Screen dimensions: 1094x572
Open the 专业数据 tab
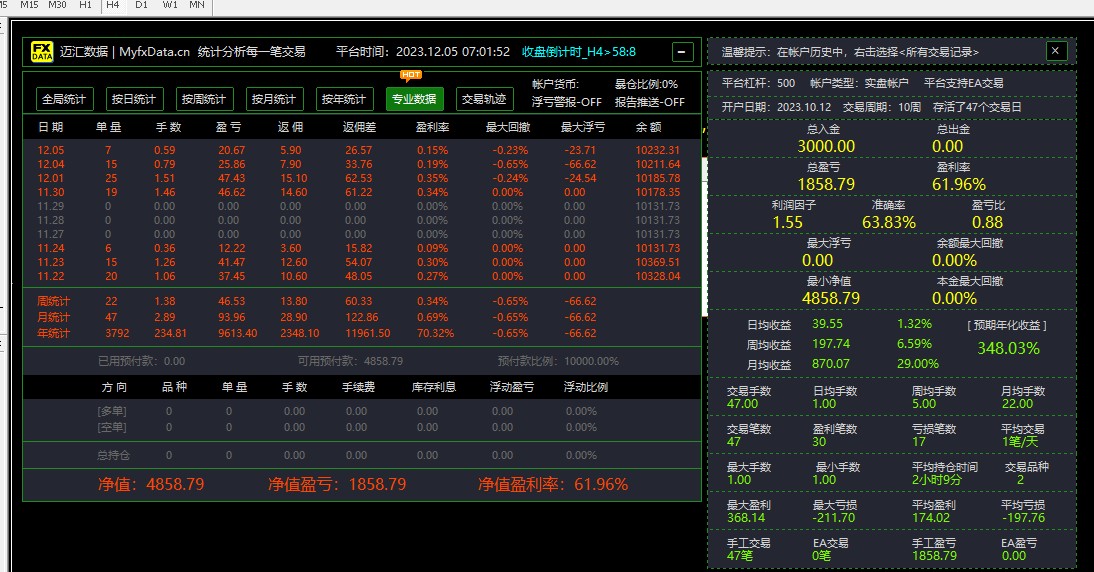click(x=414, y=99)
